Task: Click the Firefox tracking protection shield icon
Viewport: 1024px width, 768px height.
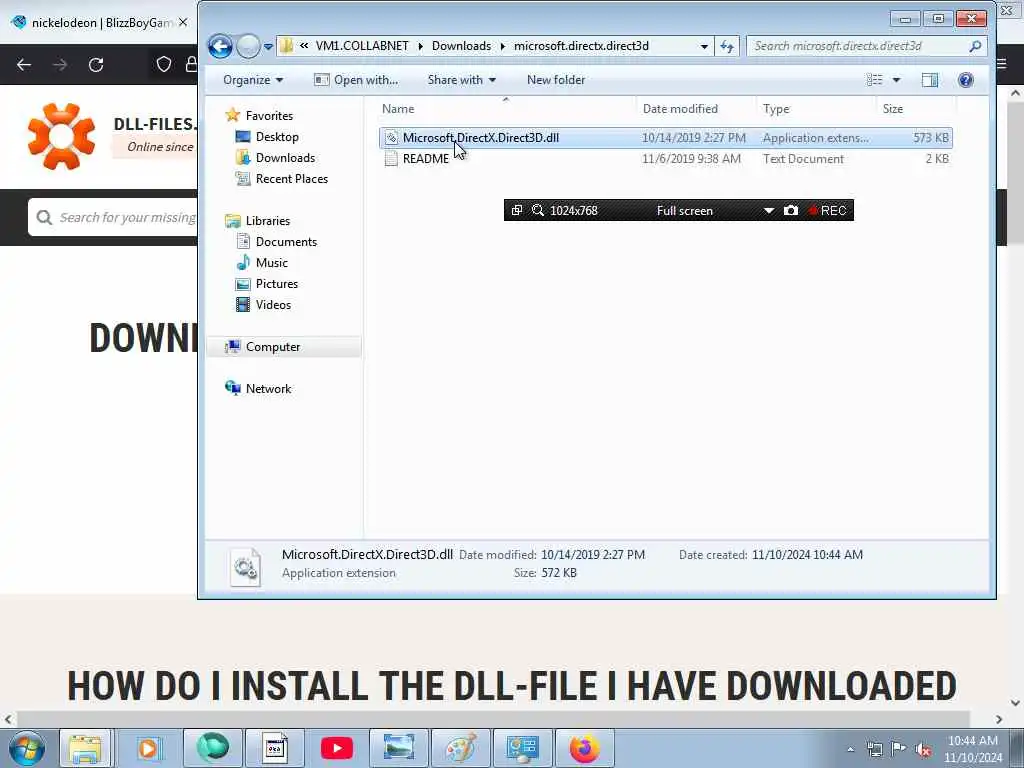Action: coord(164,64)
